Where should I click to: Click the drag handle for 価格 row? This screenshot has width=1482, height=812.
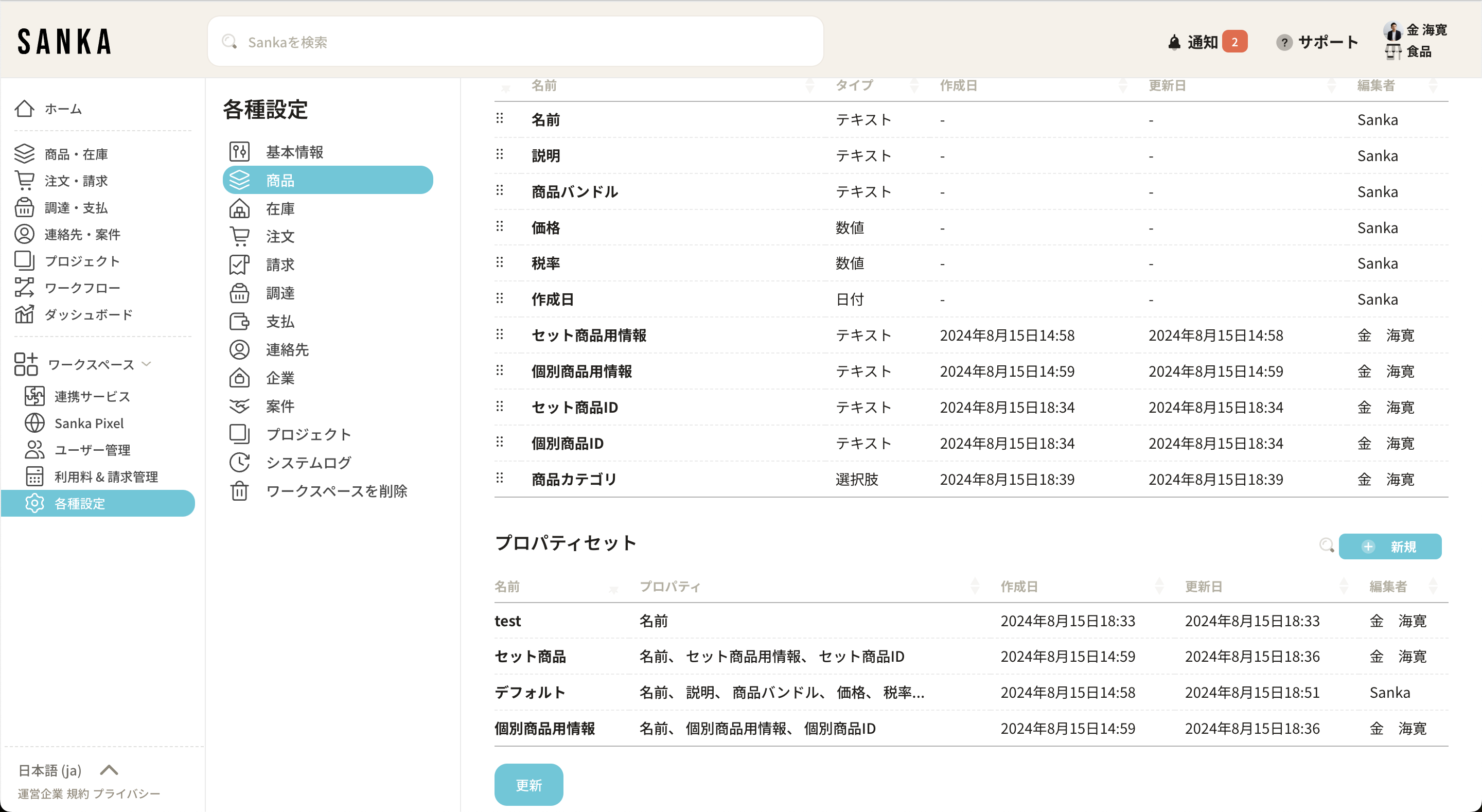499,227
